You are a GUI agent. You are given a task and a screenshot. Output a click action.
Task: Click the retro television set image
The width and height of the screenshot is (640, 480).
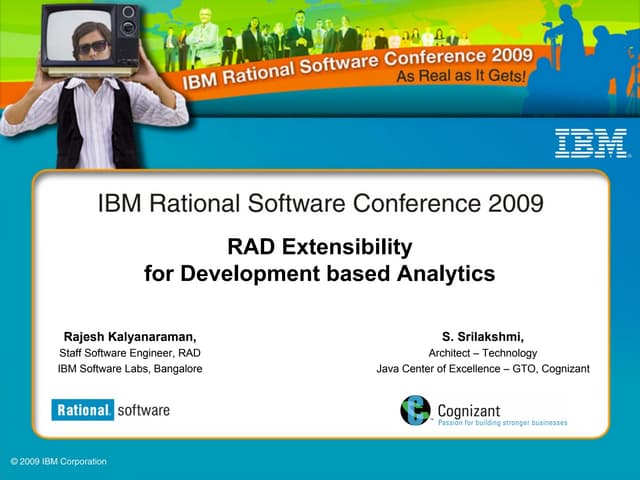[92, 35]
